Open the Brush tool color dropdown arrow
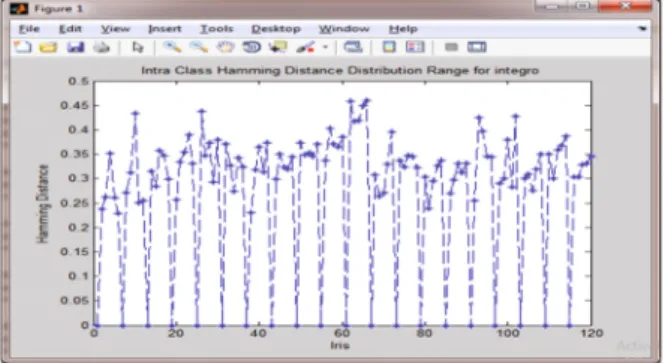This screenshot has width=665, height=363. (325, 47)
